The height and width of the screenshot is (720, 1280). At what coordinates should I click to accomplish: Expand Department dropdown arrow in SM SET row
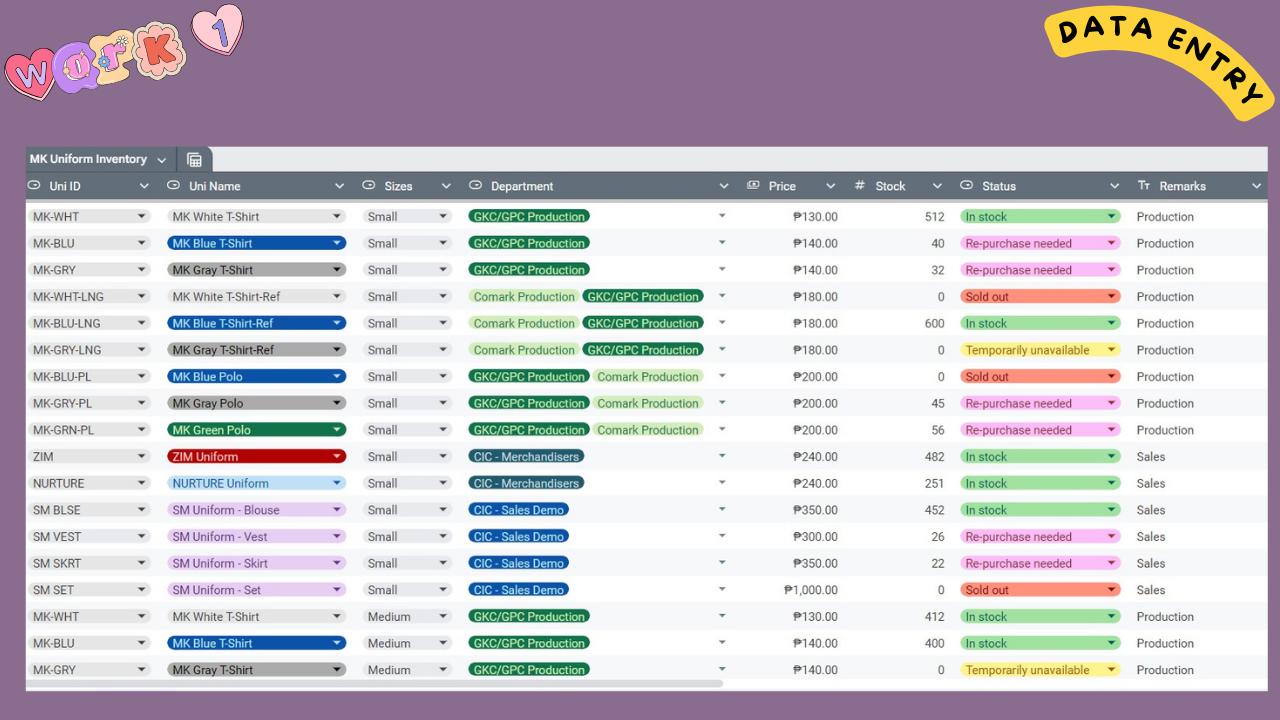click(x=722, y=590)
